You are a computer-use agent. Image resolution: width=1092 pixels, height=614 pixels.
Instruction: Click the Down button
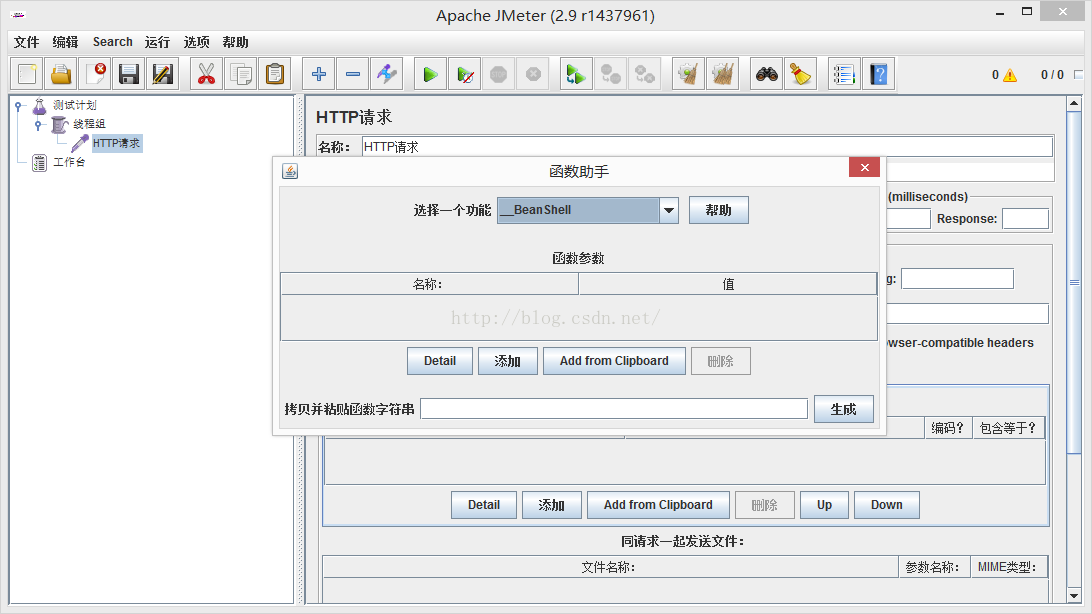click(x=887, y=505)
